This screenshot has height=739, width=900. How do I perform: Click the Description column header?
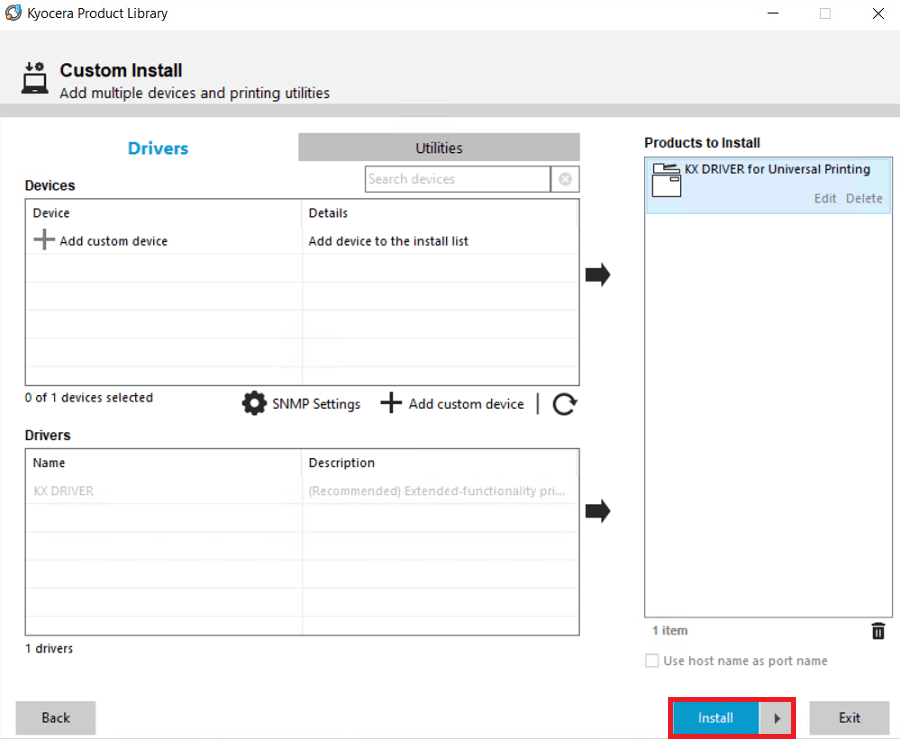pos(440,462)
